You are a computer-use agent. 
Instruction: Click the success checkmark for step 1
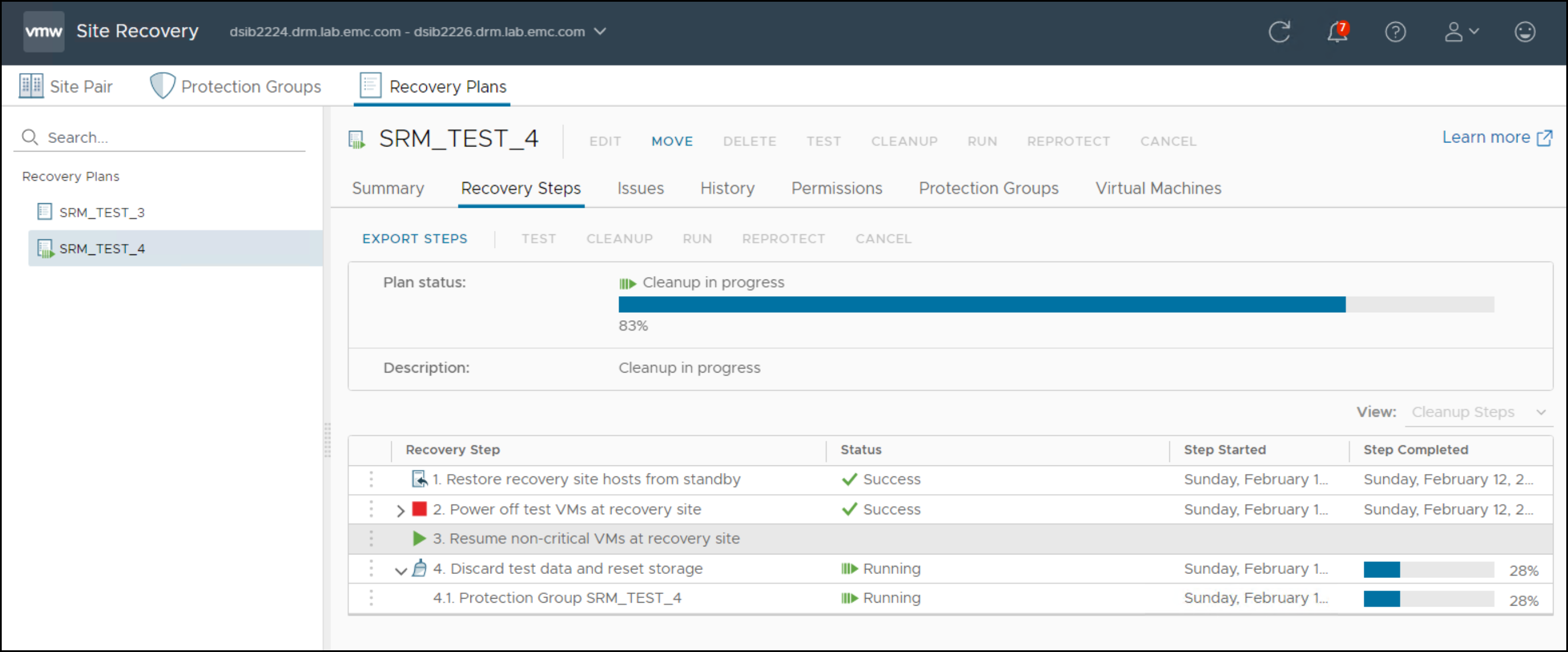click(849, 480)
